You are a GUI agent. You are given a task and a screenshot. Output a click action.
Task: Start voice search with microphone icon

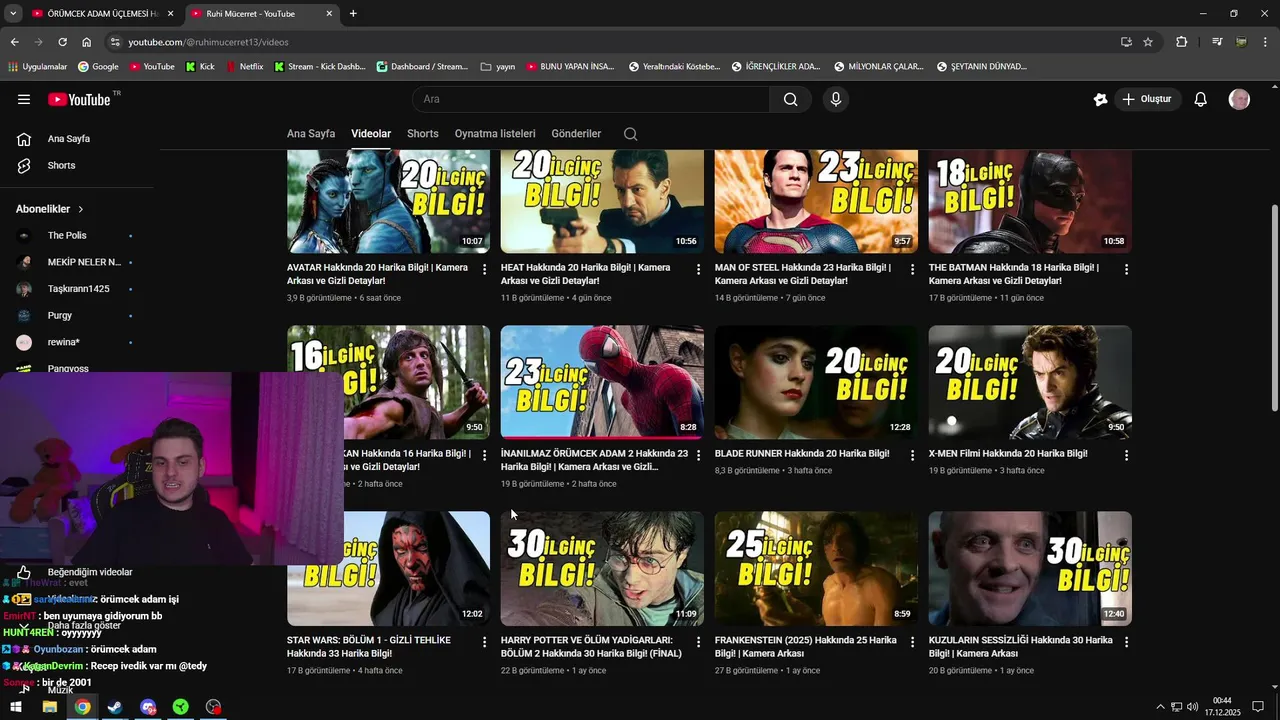836,99
